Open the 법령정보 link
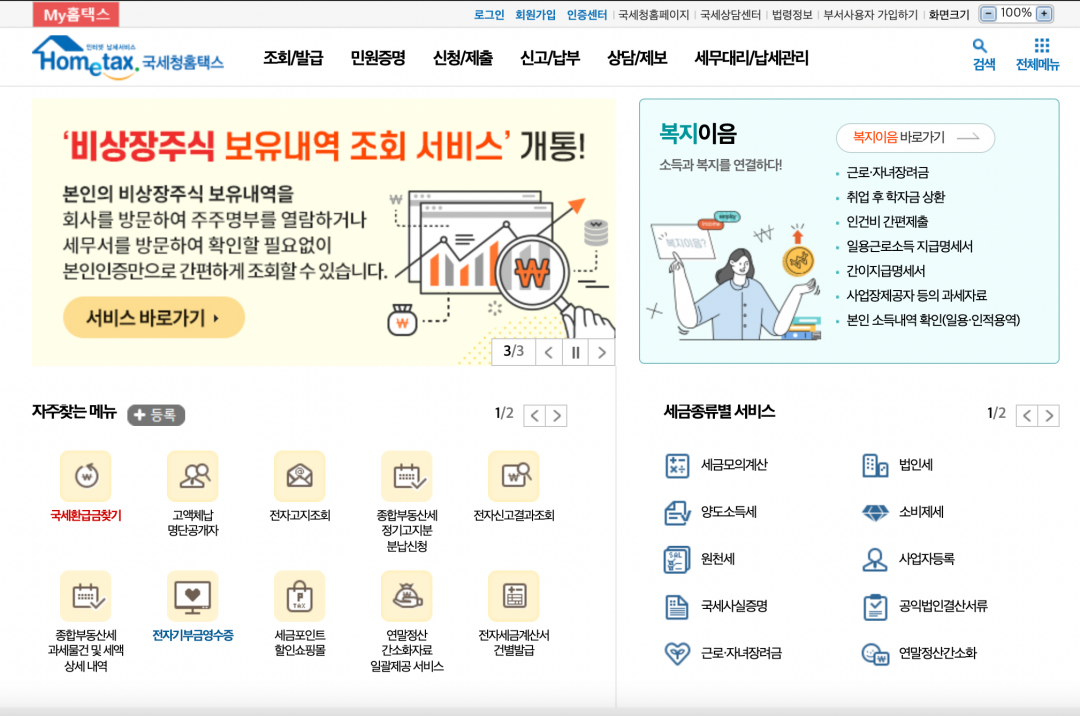This screenshot has width=1080, height=716. pos(792,14)
